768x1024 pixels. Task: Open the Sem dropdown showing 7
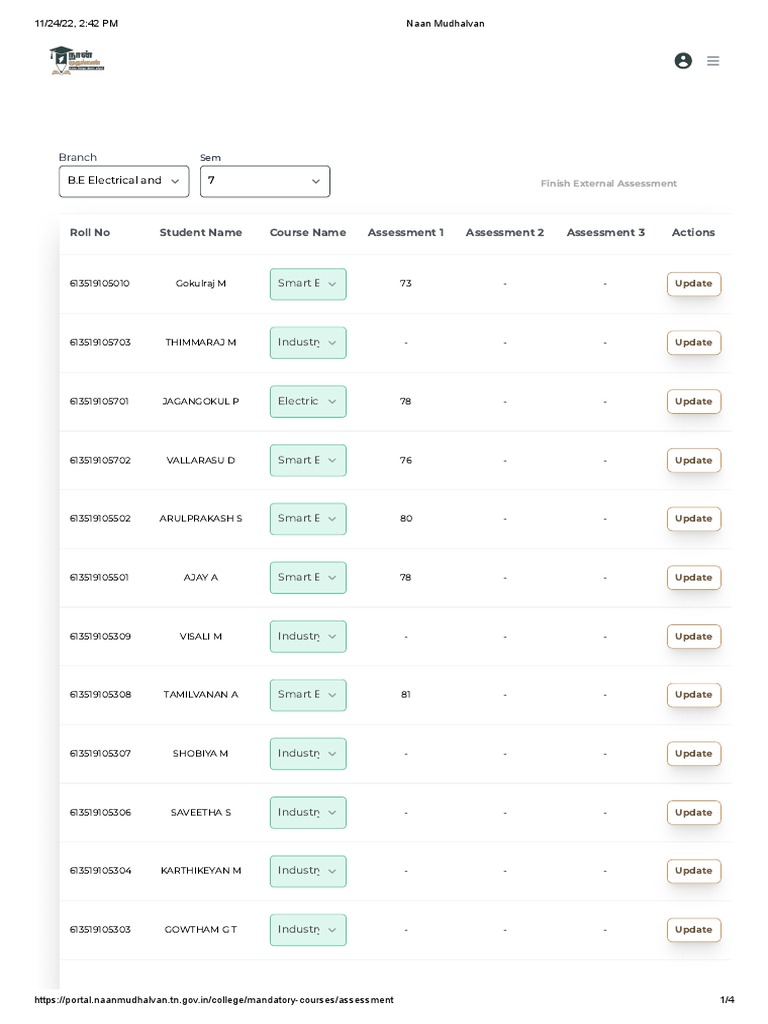point(265,181)
